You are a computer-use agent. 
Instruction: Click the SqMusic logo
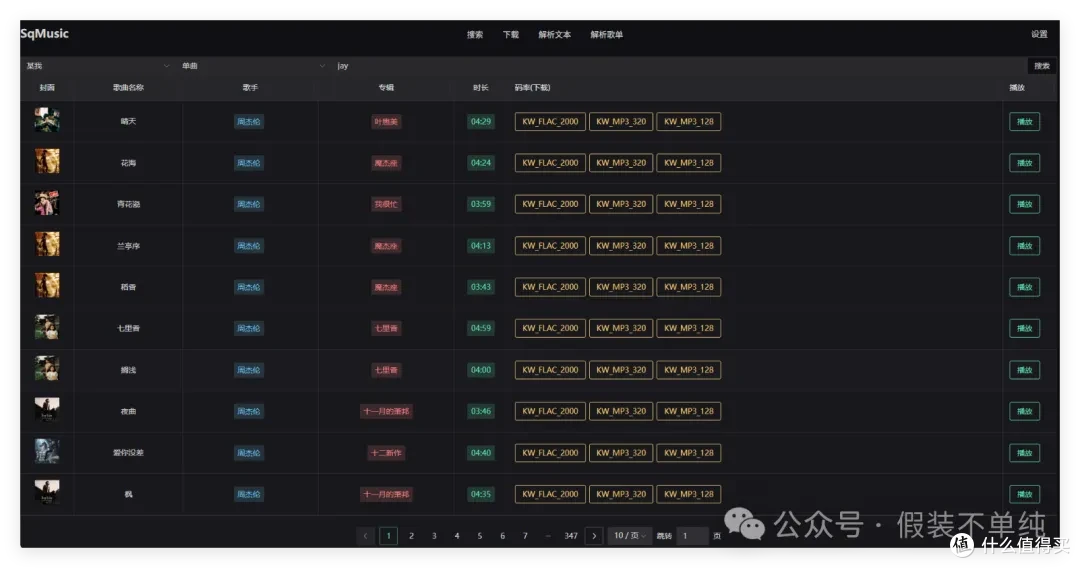tap(45, 34)
